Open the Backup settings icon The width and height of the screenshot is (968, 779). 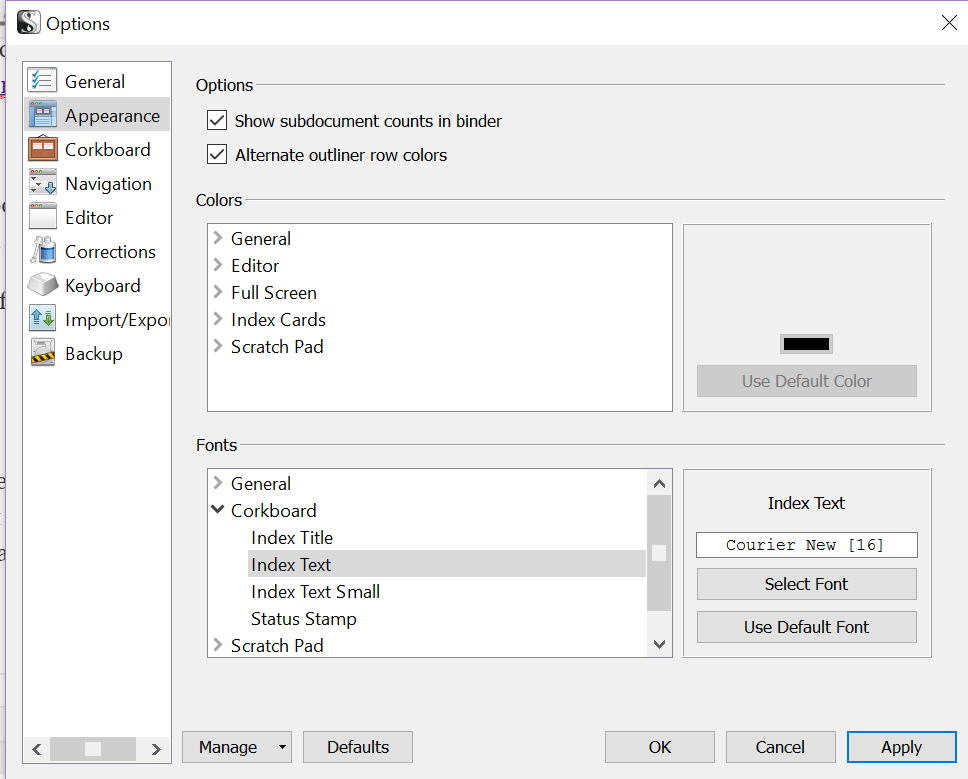(x=42, y=353)
